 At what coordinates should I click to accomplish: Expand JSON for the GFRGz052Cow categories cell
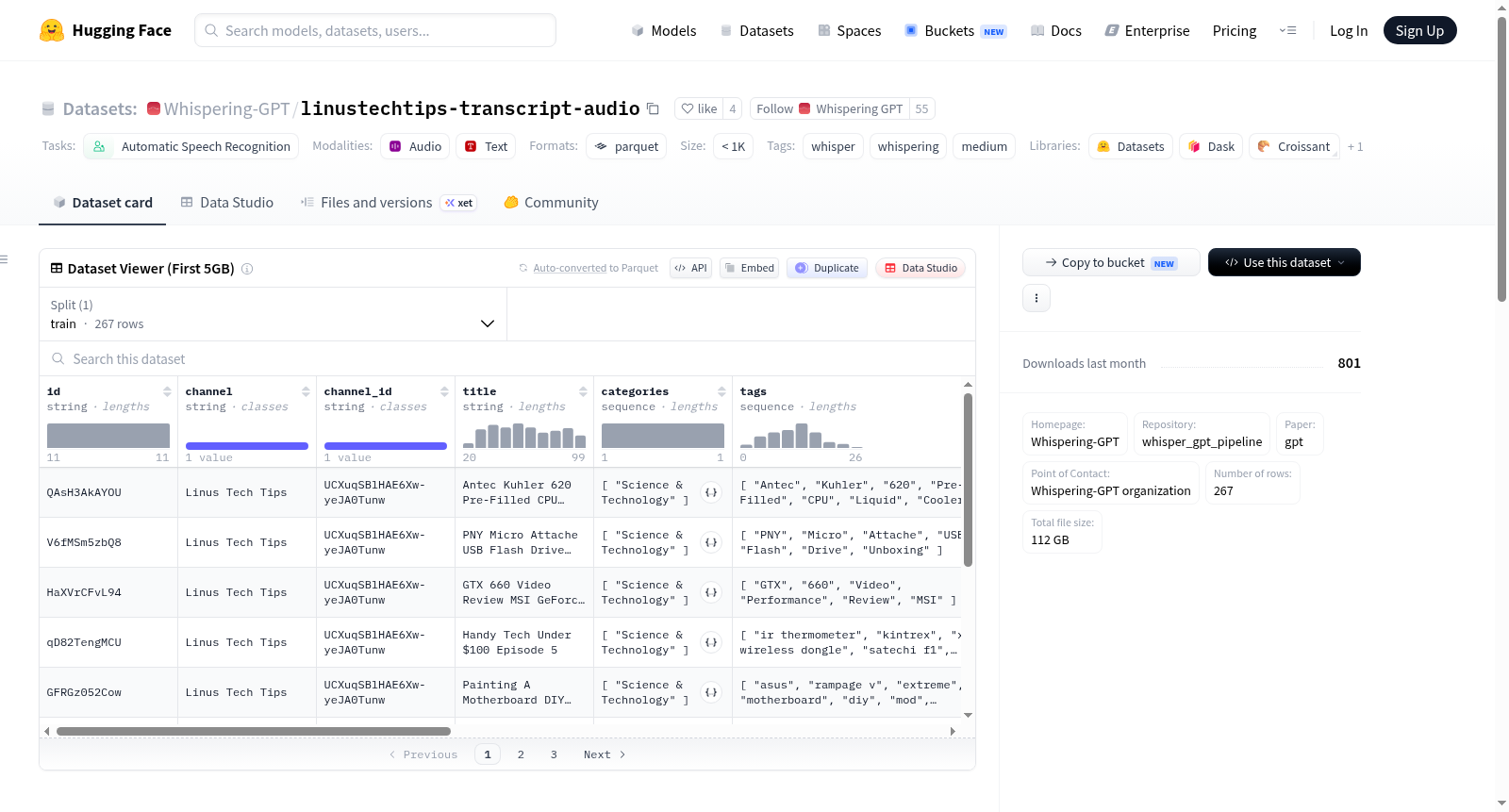click(711, 692)
